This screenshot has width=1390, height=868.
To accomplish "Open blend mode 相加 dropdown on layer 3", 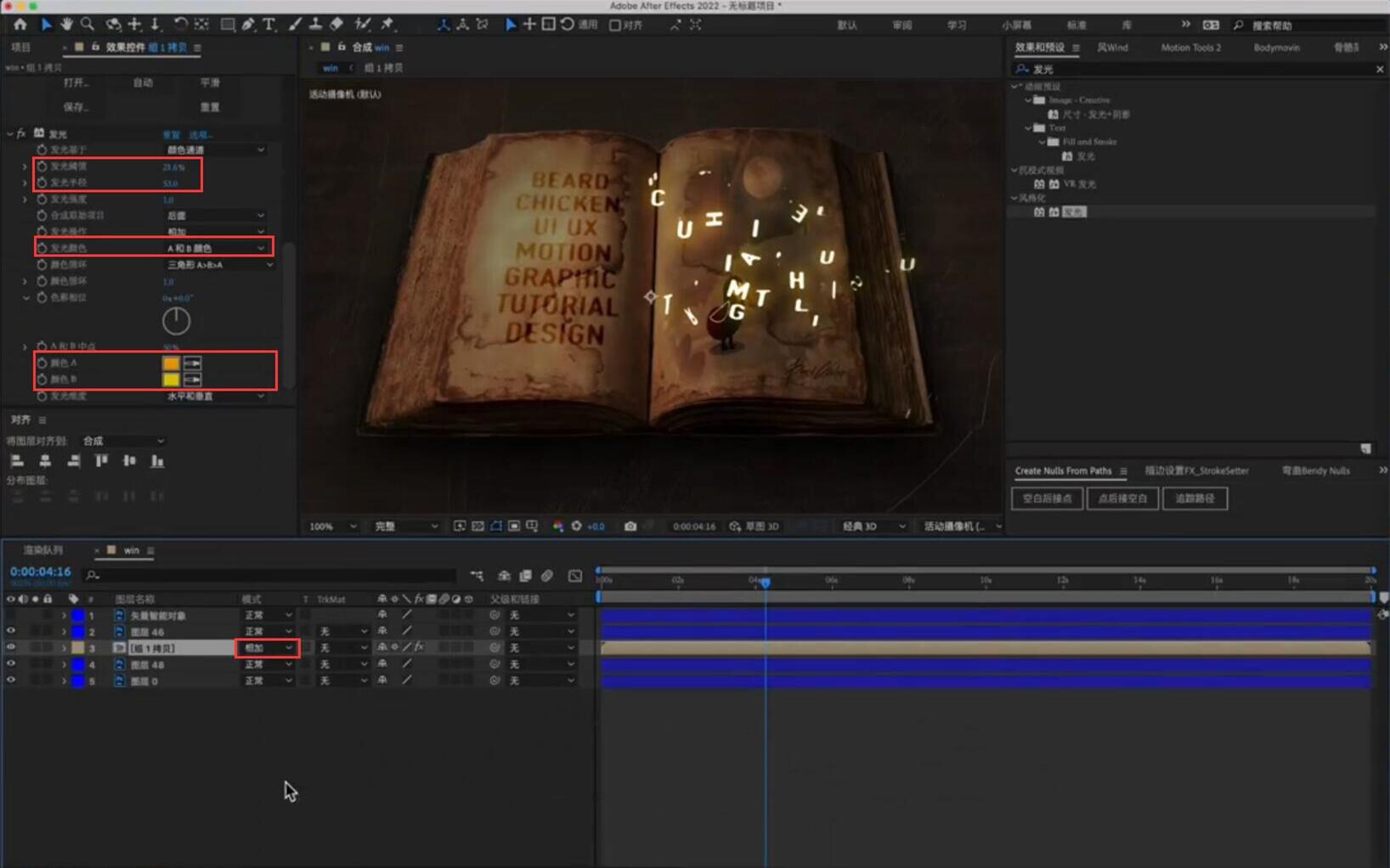I will pyautogui.click(x=268, y=648).
